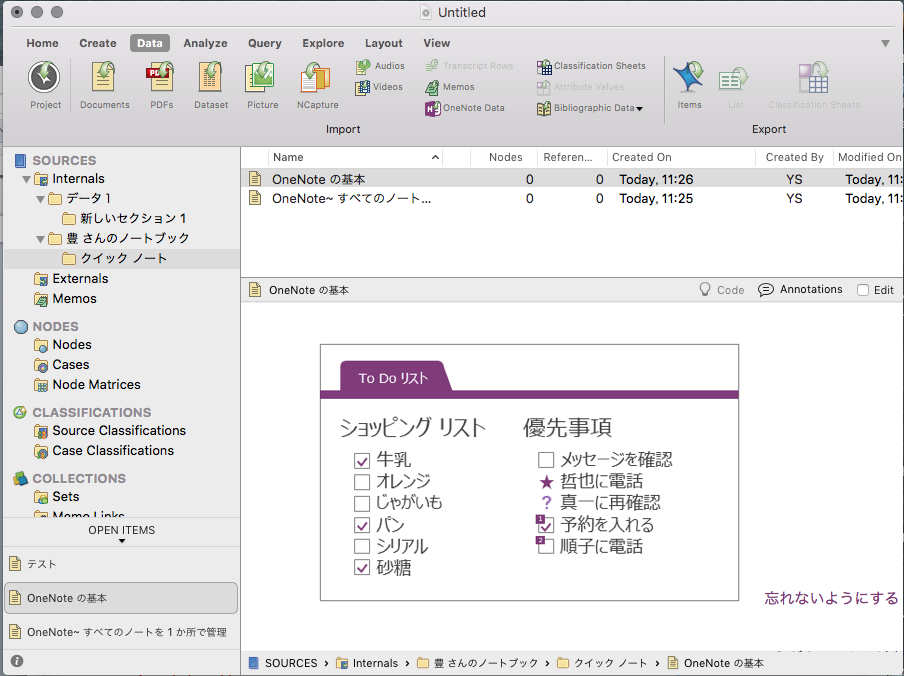Click the info icon at bottom left
Screen dimensions: 904x676
17,661
